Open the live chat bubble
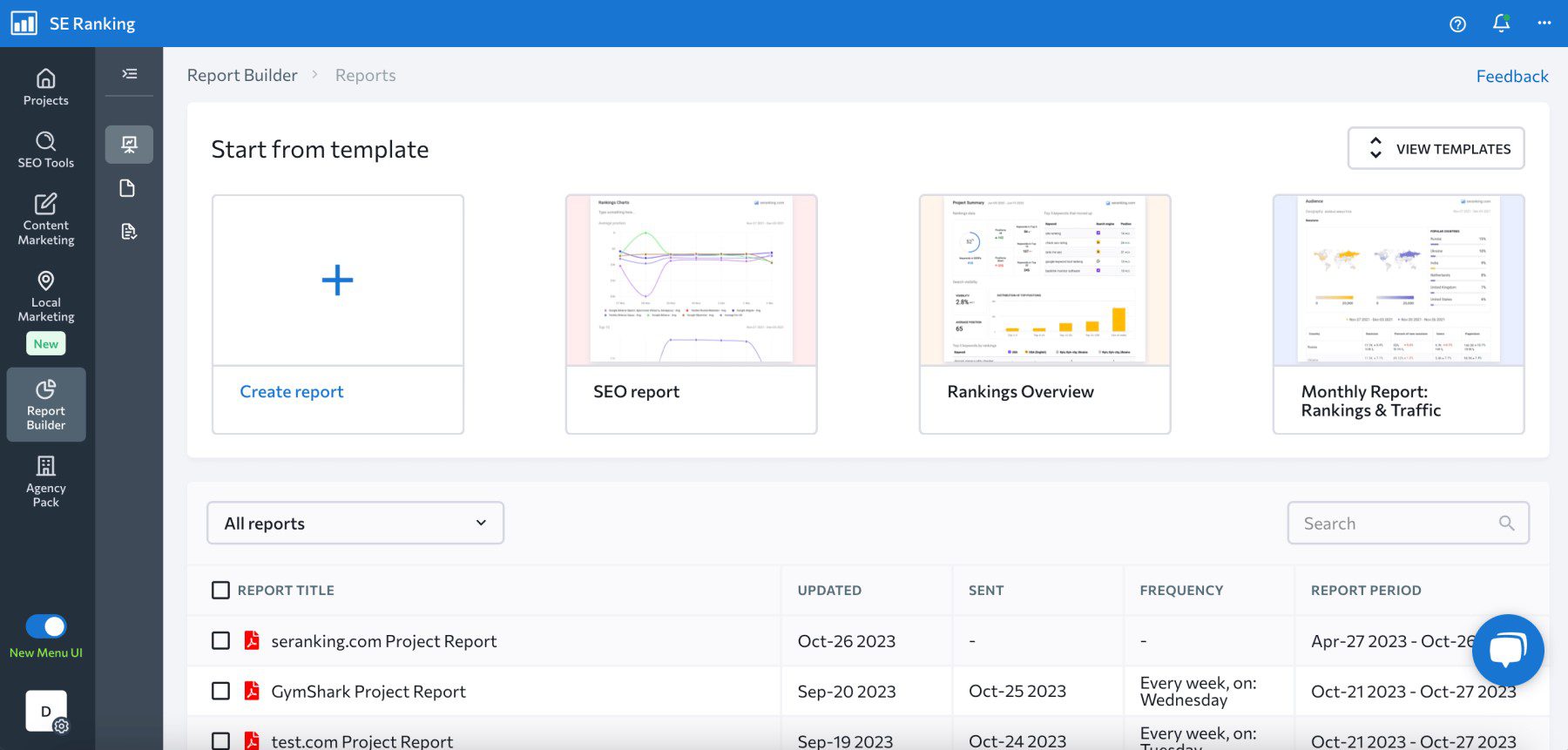1568x750 pixels. (1507, 650)
